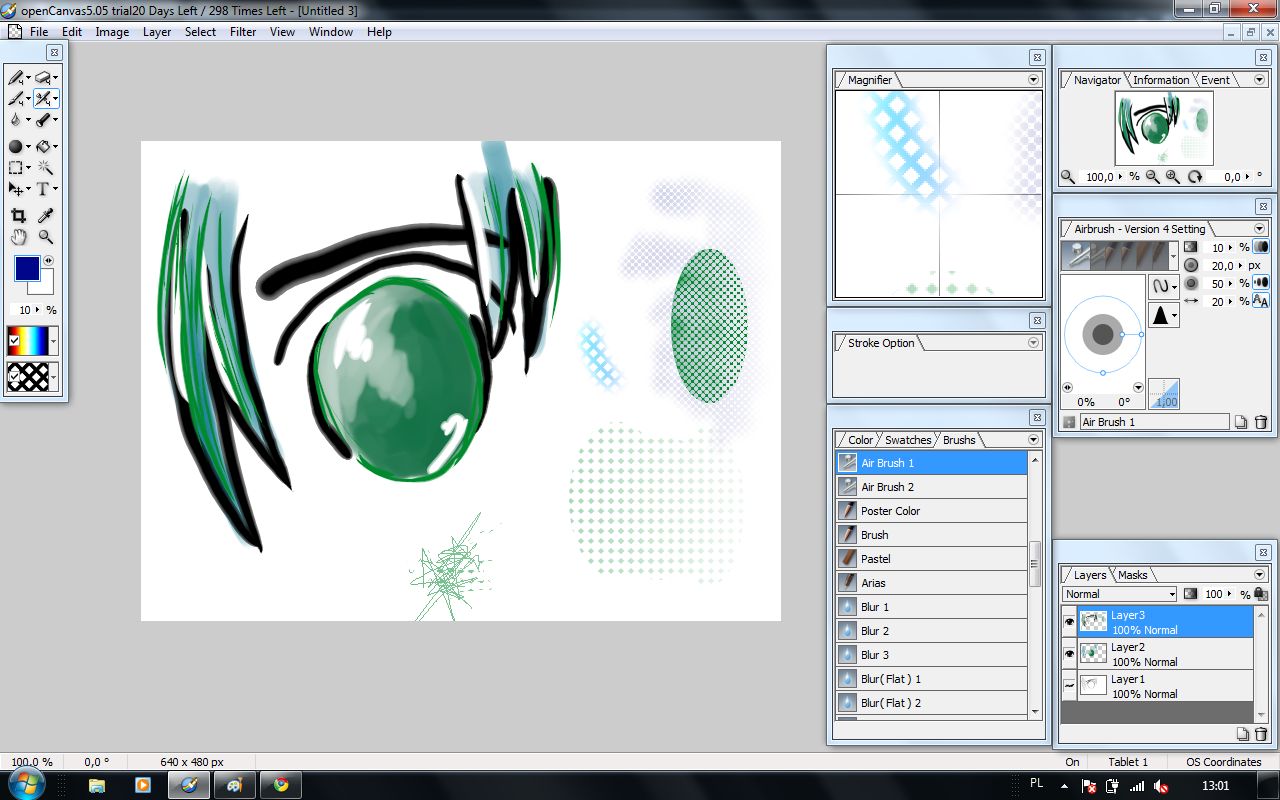Pick the Bucket fill tool
This screenshot has height=800, width=1280.
(x=43, y=146)
